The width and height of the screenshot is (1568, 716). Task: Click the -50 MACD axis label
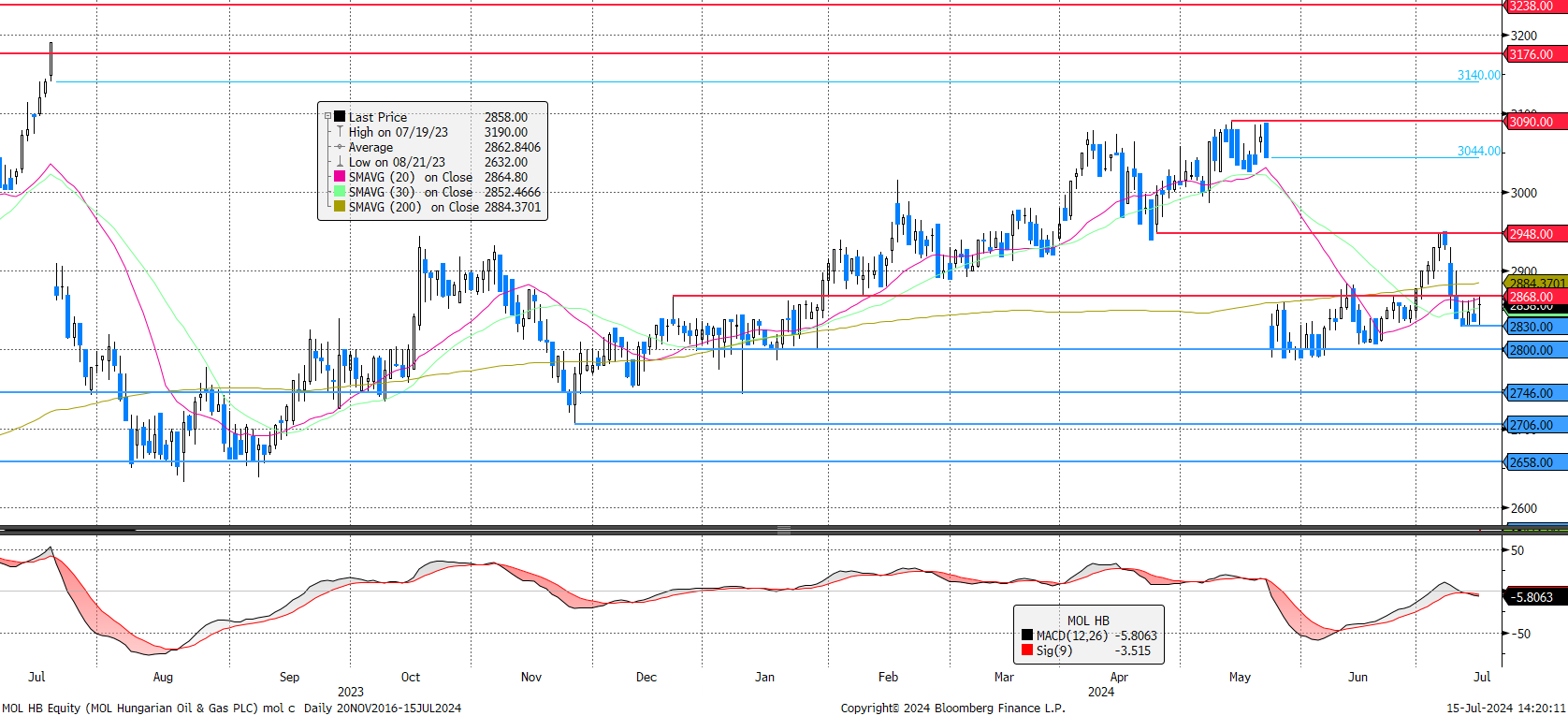[1520, 634]
